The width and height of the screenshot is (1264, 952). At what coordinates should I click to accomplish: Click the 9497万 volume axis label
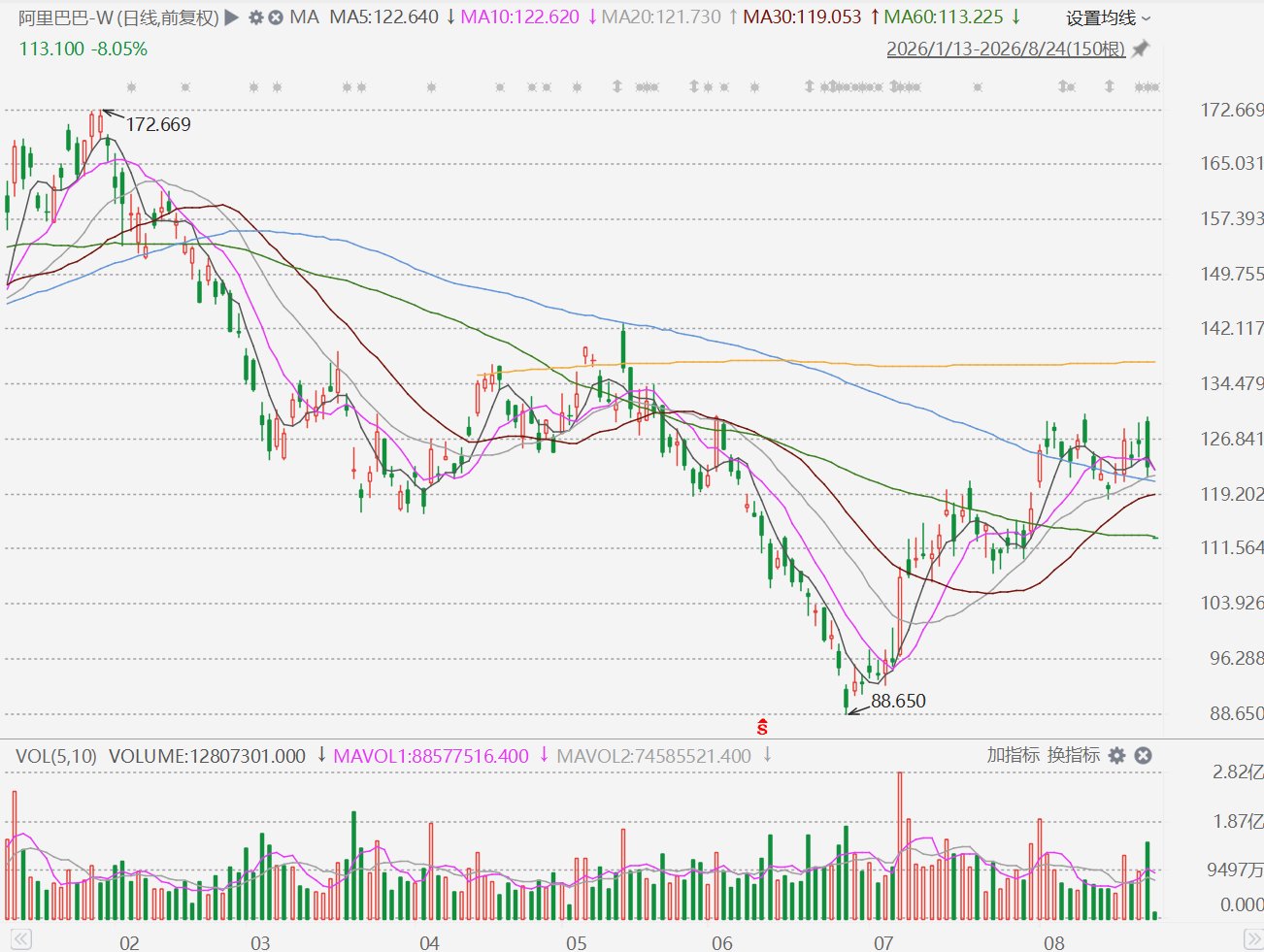[1235, 870]
